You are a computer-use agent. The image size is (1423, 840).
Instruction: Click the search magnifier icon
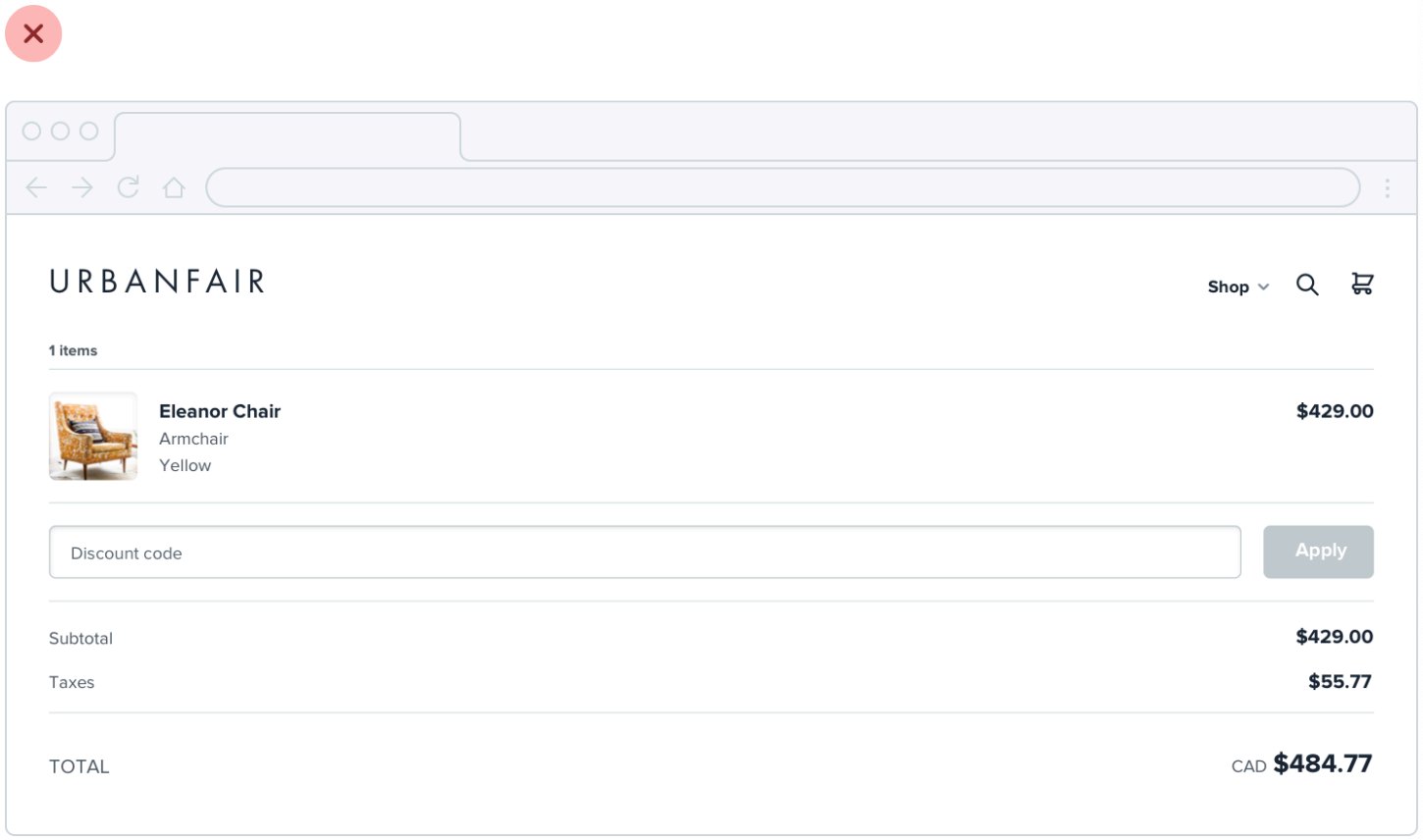click(x=1307, y=285)
